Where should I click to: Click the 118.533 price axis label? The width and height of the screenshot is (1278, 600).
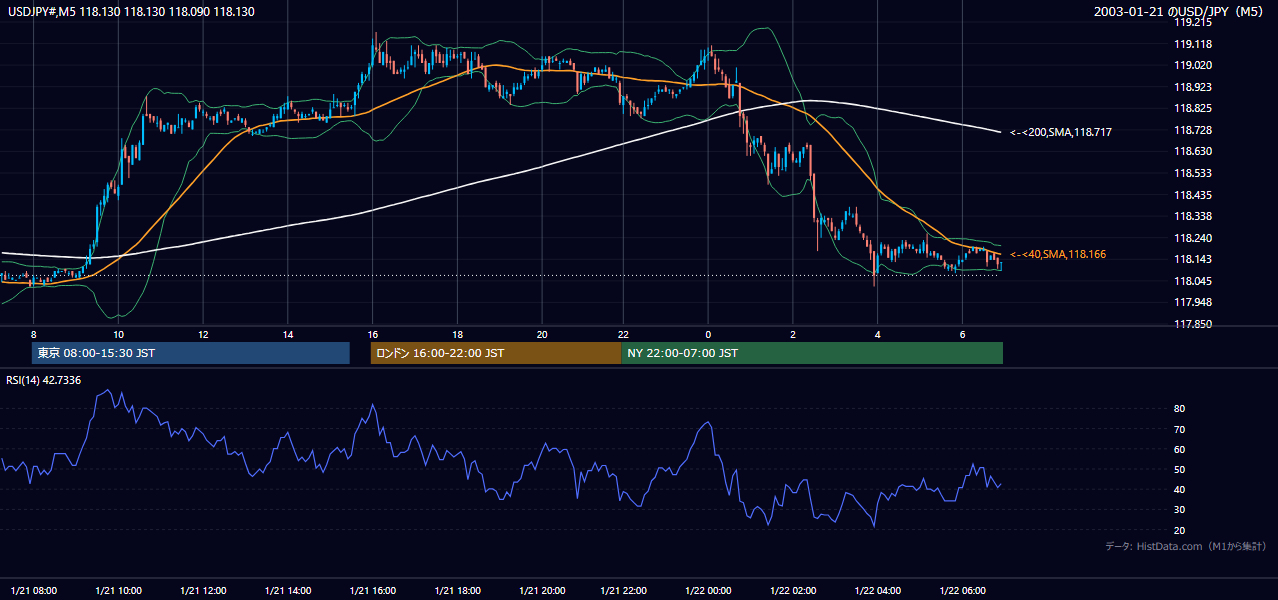tap(1193, 173)
